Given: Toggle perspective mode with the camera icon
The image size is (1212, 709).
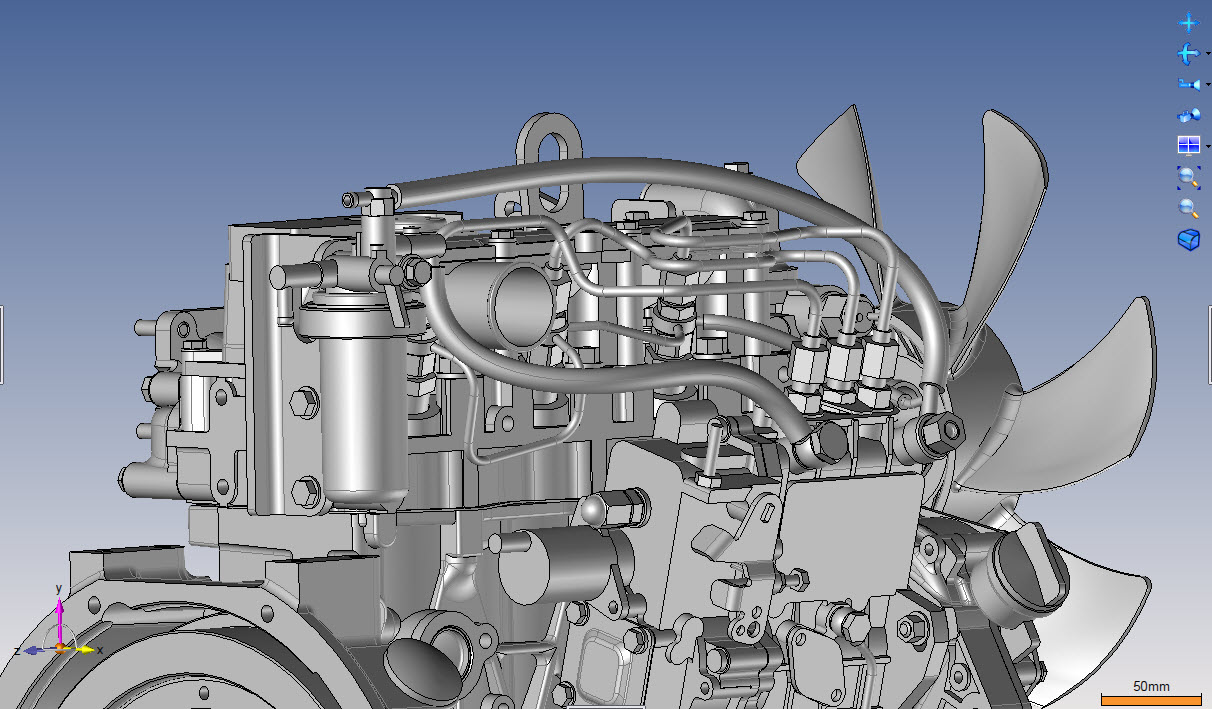Looking at the screenshot, I should [x=1188, y=114].
